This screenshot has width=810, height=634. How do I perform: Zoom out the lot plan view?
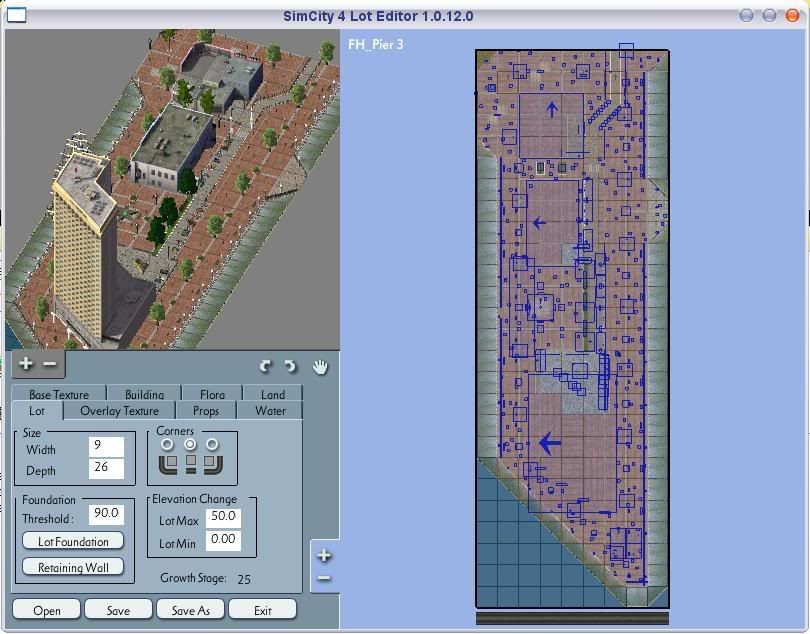pos(324,578)
